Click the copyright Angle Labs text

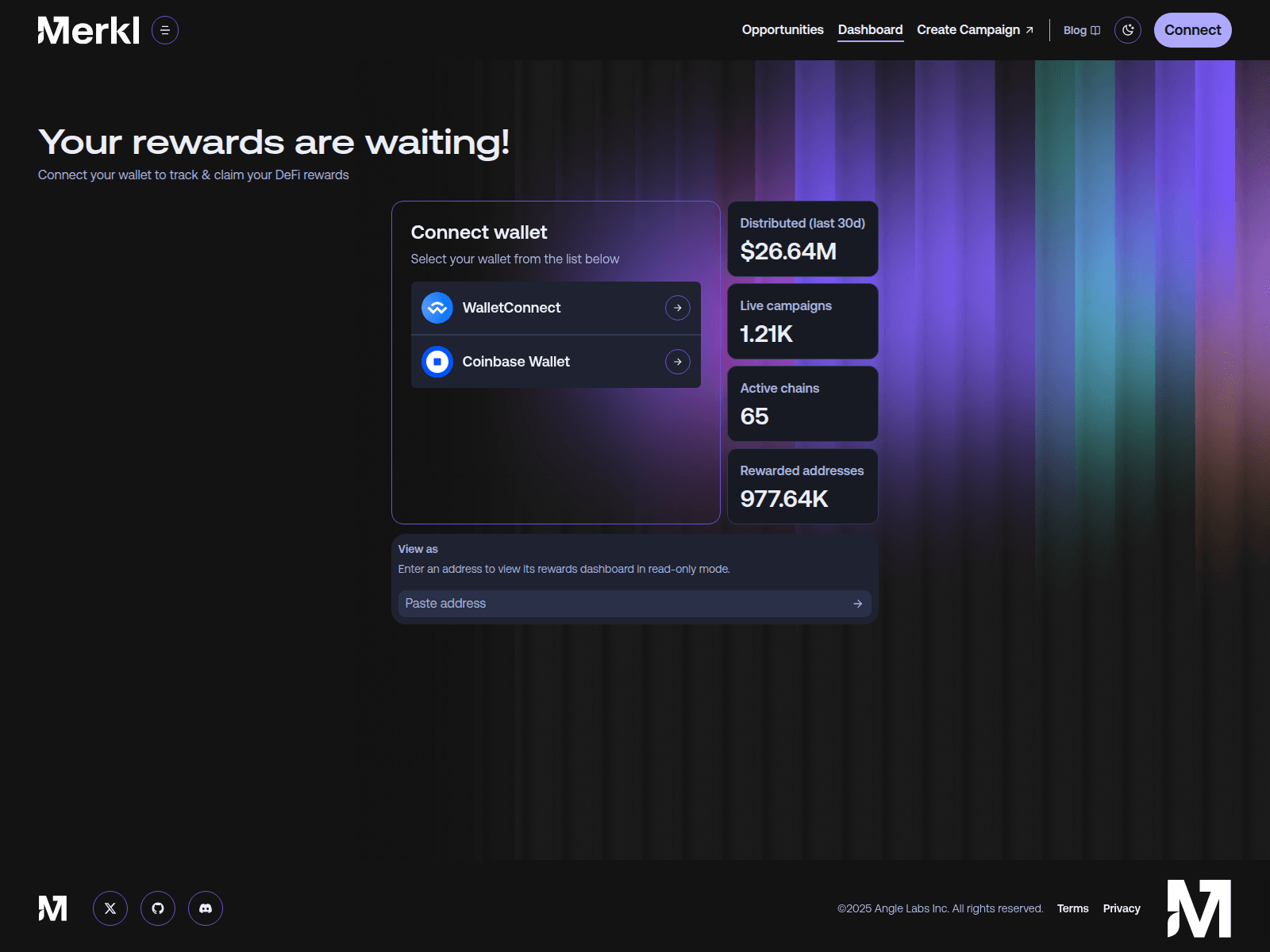[940, 908]
